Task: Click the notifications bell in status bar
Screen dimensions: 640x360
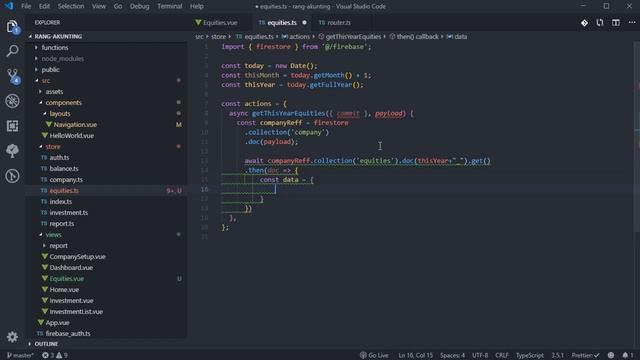Action: (x=627, y=356)
